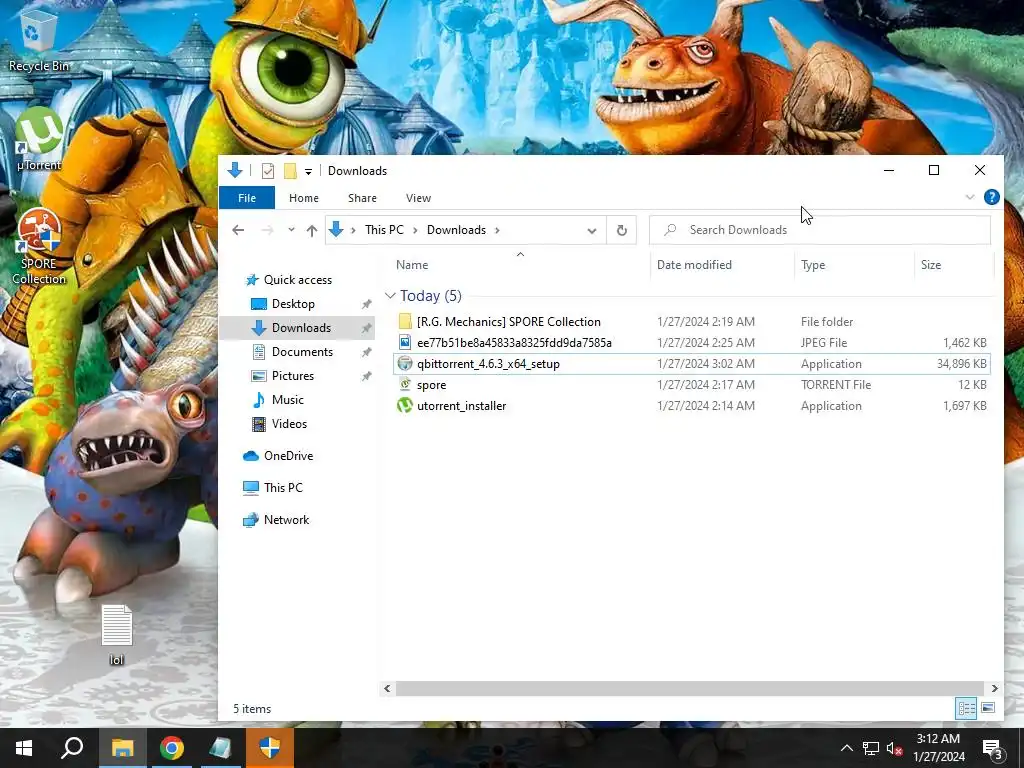
Task: Sort by Name column header
Action: pos(412,264)
